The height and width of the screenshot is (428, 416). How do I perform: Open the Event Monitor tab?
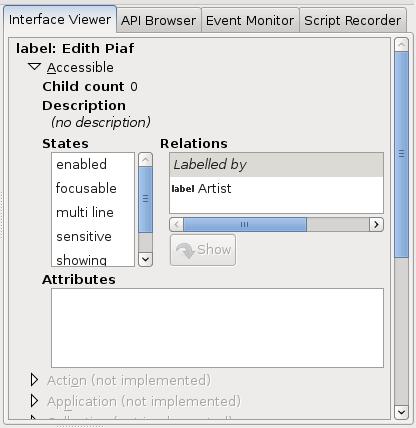point(250,21)
